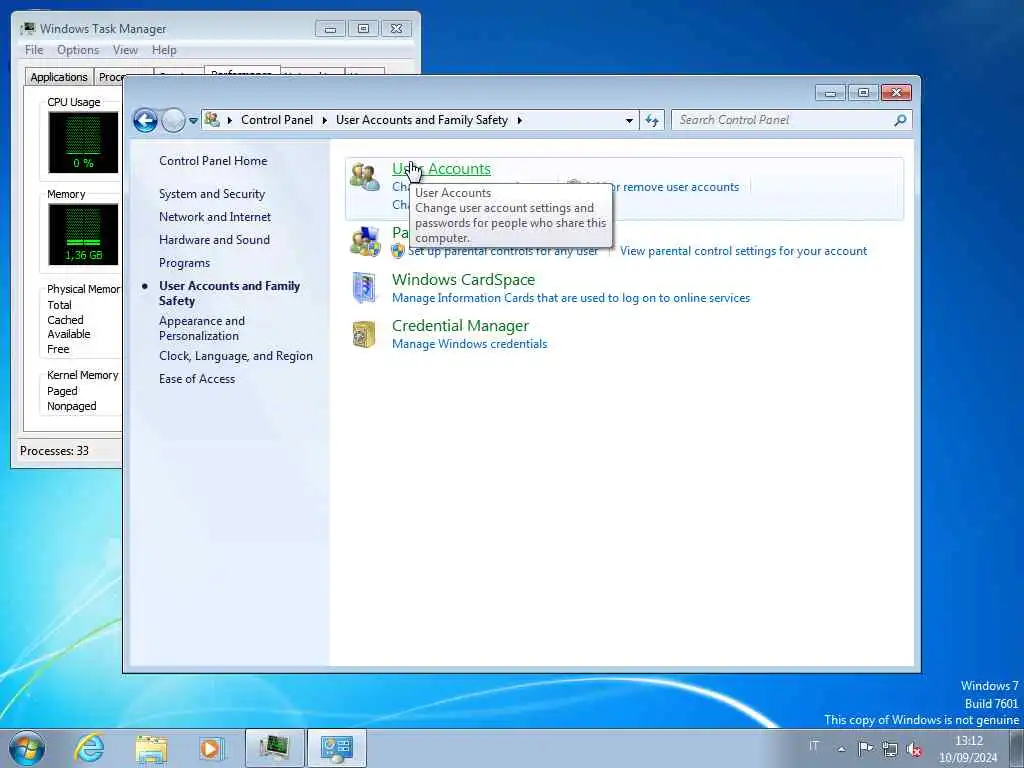Click the Forward arrow button in Control Panel

click(173, 120)
